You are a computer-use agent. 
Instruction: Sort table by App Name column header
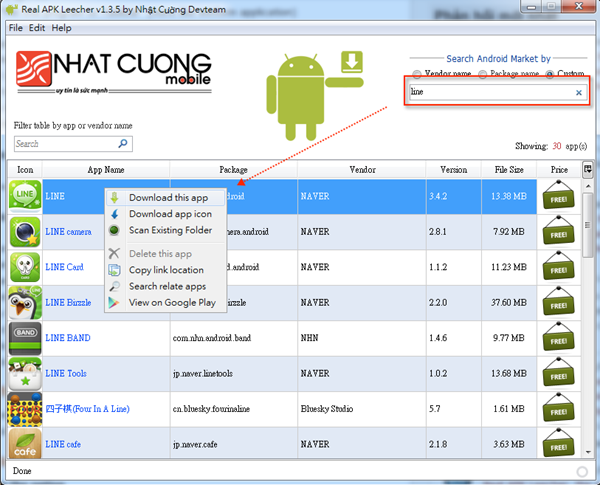pyautogui.click(x=106, y=170)
